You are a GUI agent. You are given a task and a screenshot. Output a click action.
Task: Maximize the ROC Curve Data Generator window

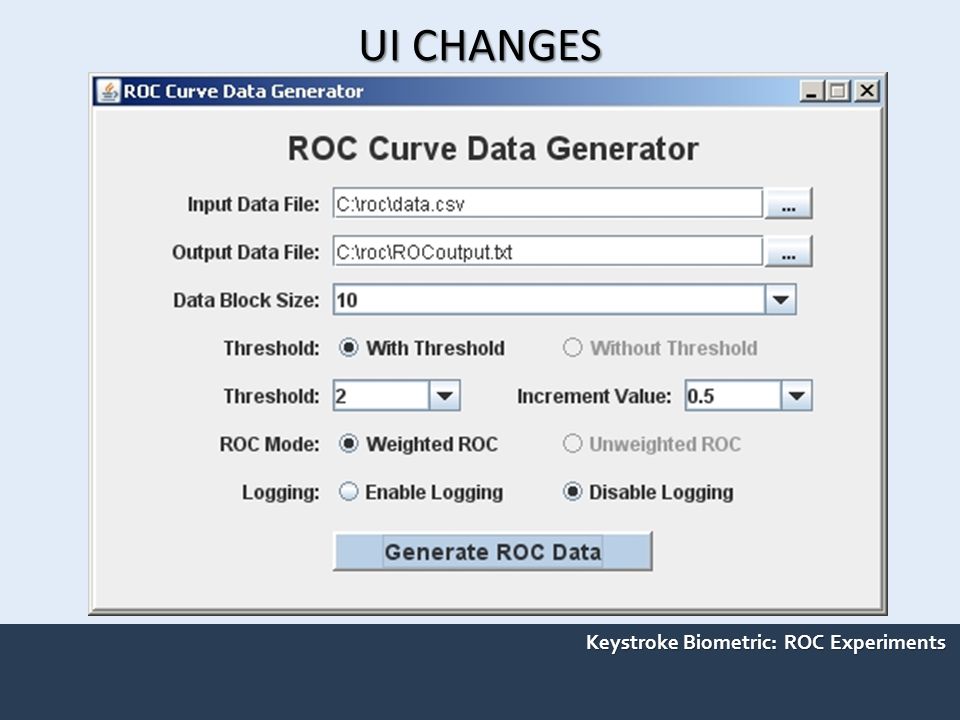[x=838, y=91]
